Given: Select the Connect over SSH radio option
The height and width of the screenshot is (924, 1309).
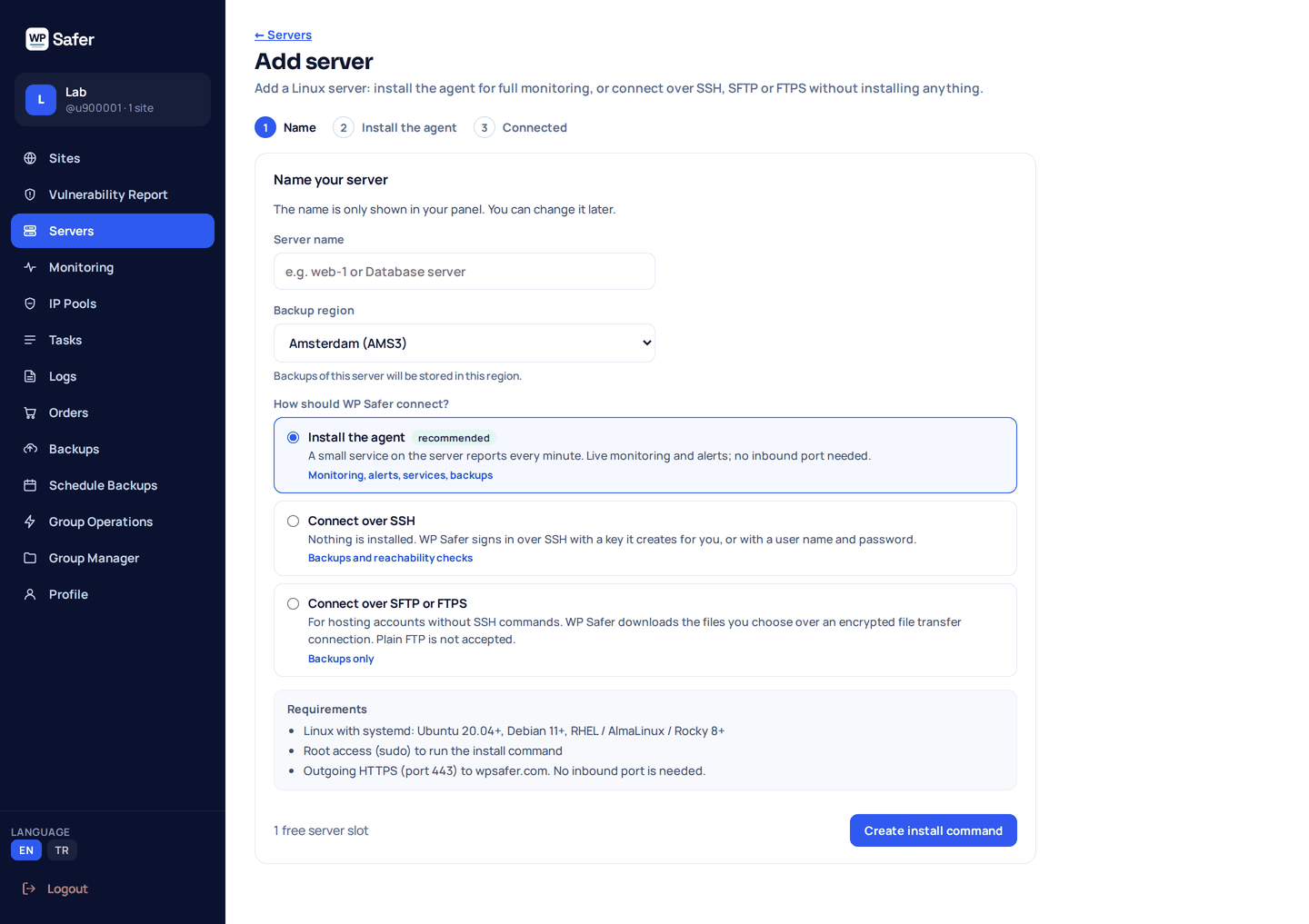Looking at the screenshot, I should 293,522.
